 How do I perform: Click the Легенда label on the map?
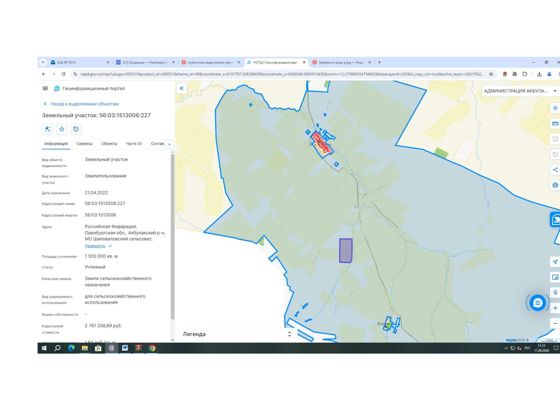(194, 334)
